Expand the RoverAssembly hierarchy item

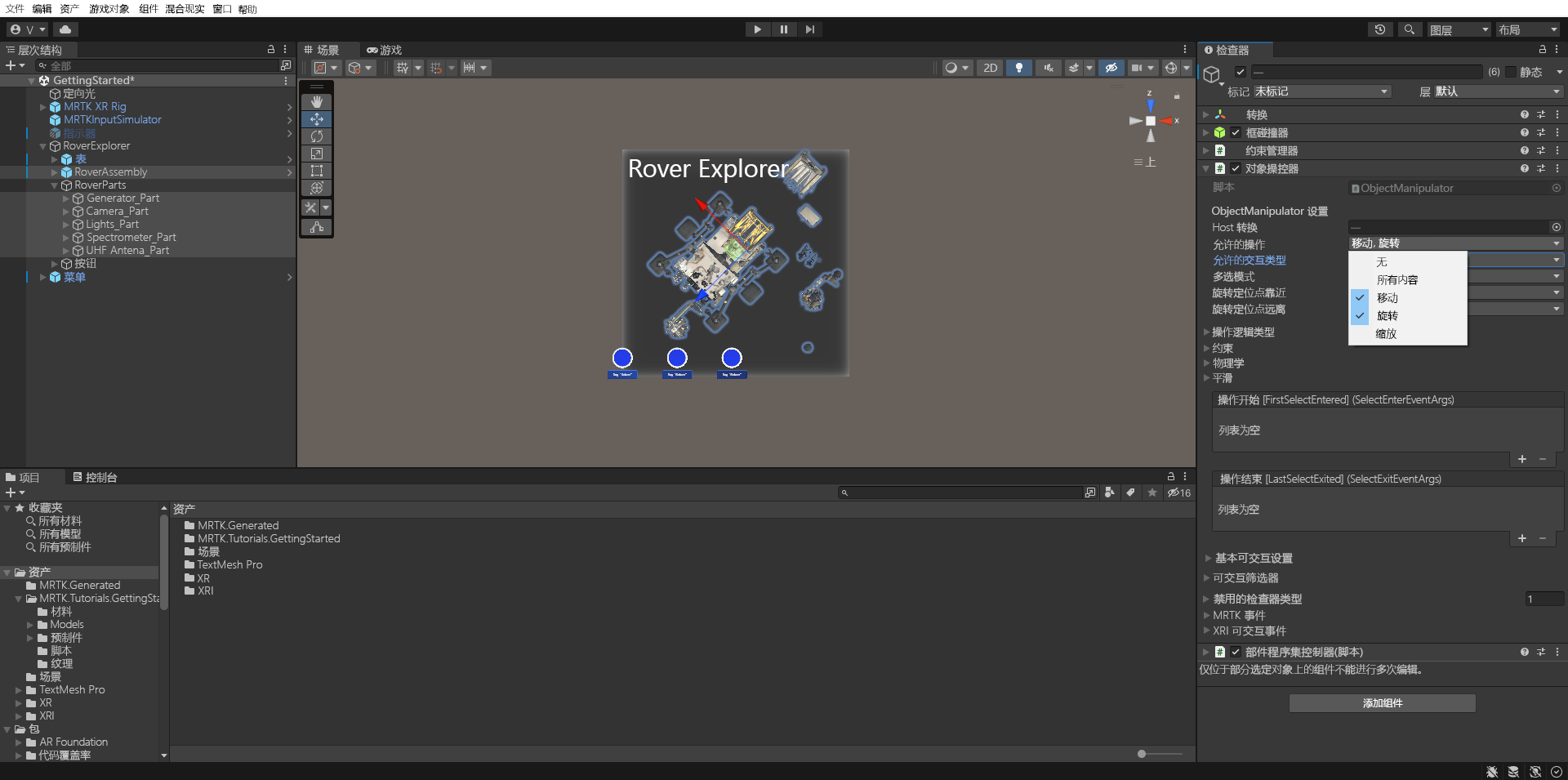(x=56, y=172)
